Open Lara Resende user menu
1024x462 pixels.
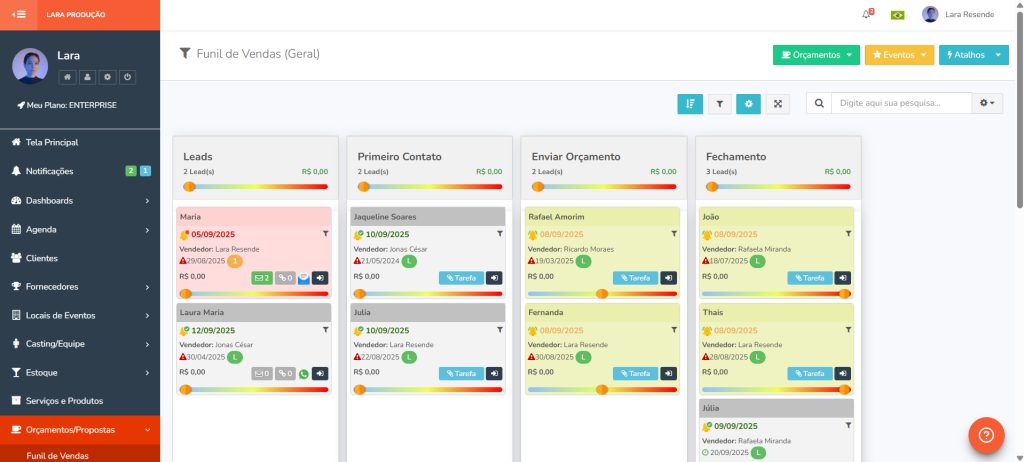[x=958, y=14]
